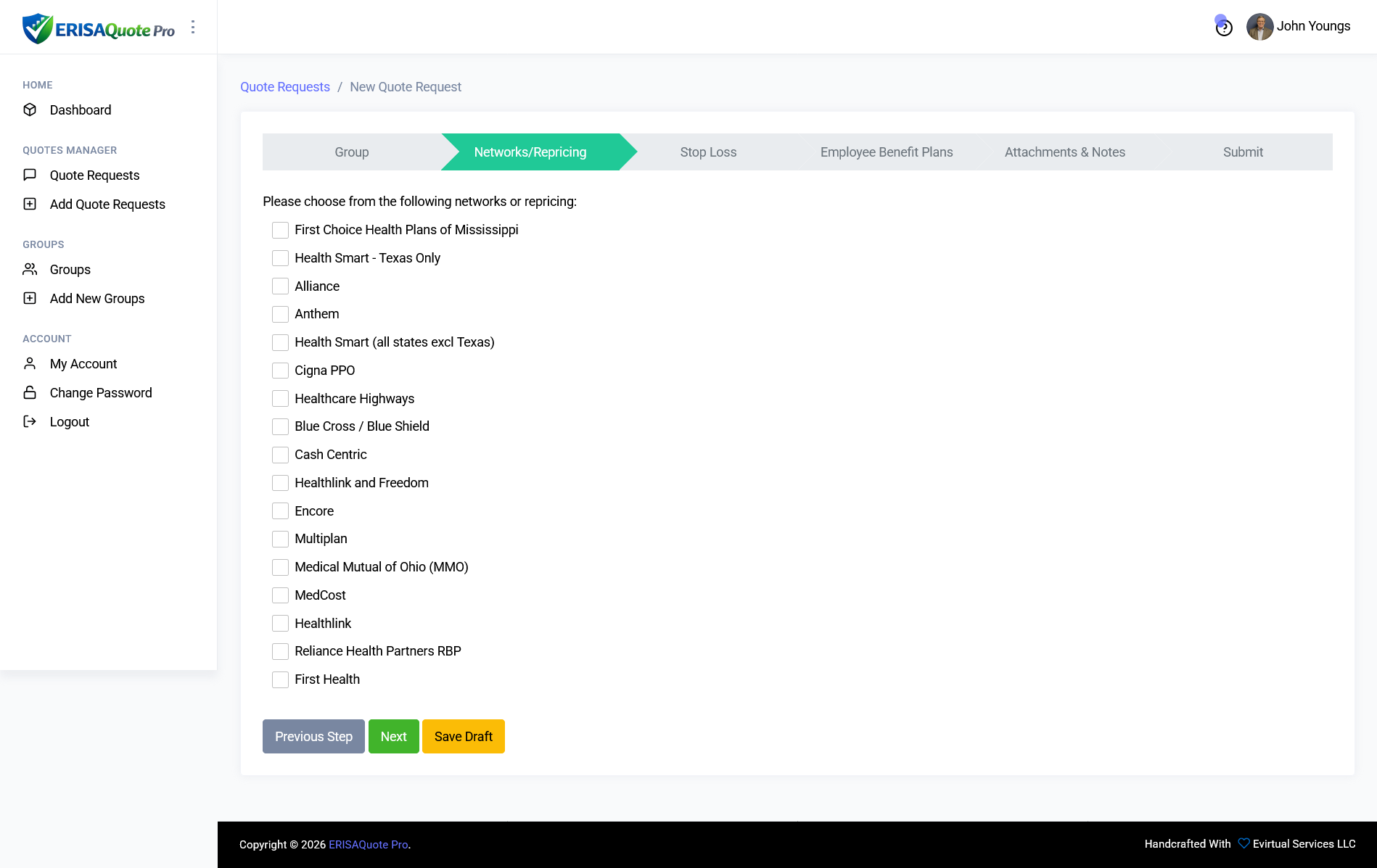Click the Logout arrow icon

(30, 421)
